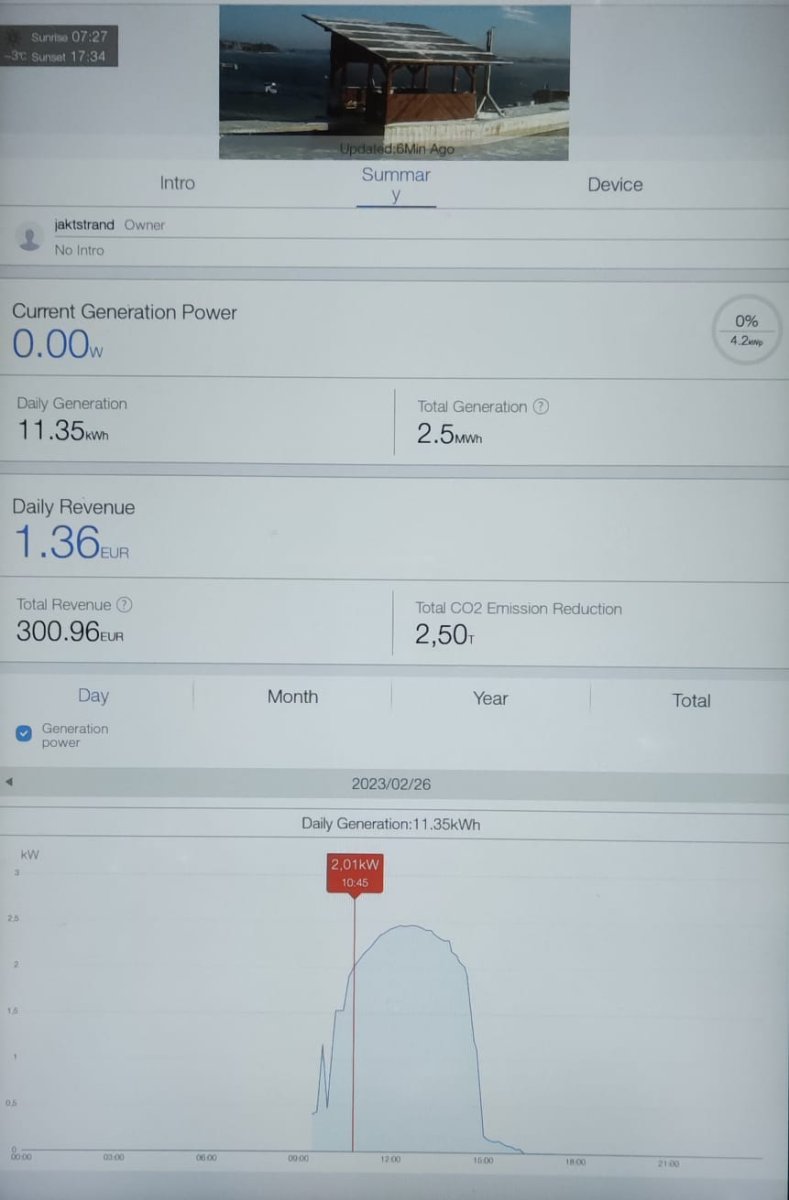Click the Total Generation 2.5MWh value
Viewport: 789px width, 1200px height.
pos(449,435)
